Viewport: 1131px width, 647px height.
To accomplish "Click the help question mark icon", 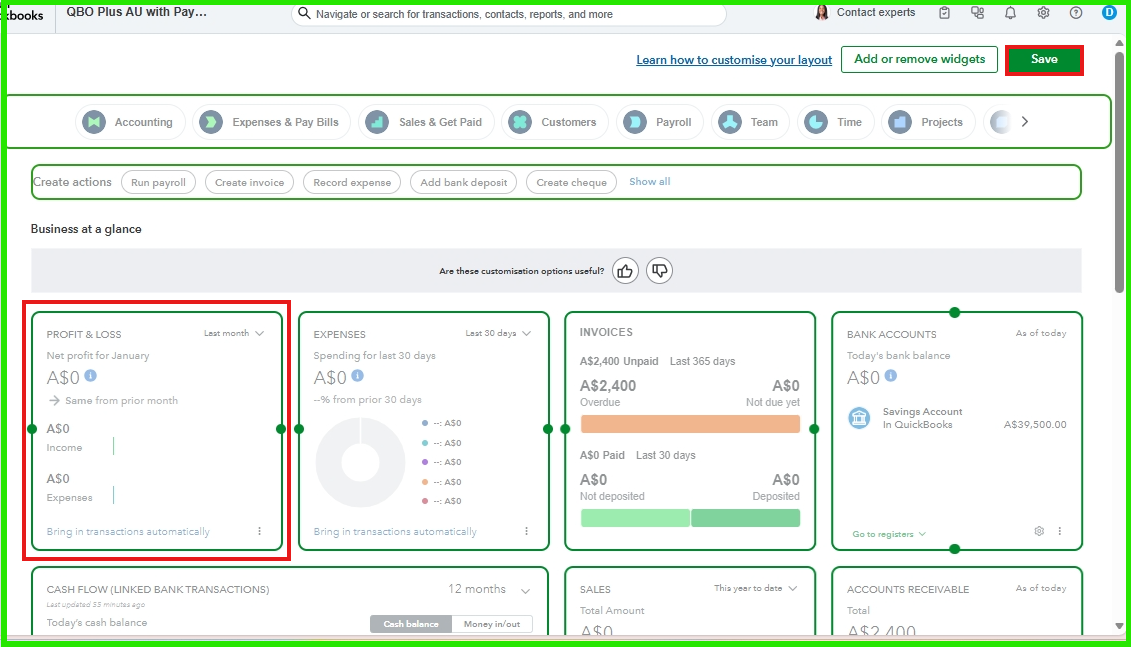I will (1076, 13).
